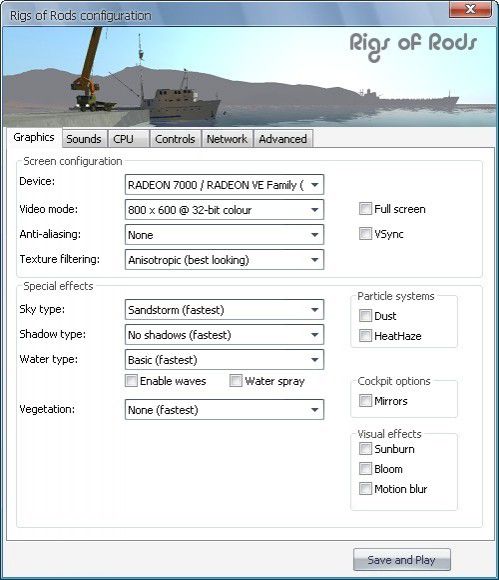This screenshot has width=499, height=580.
Task: Open the Video mode dropdown
Action: (x=224, y=210)
